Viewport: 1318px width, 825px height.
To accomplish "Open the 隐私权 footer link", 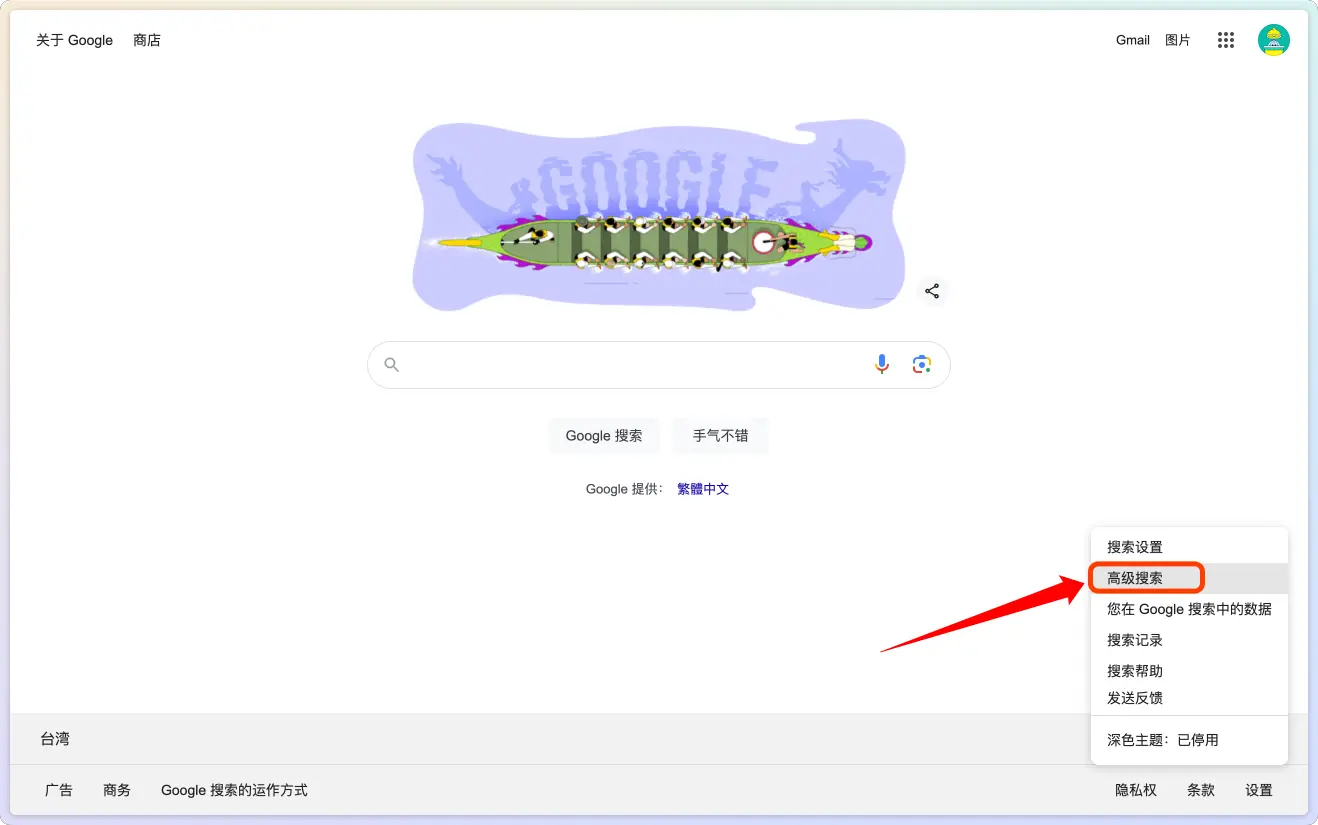I will tap(1136, 790).
